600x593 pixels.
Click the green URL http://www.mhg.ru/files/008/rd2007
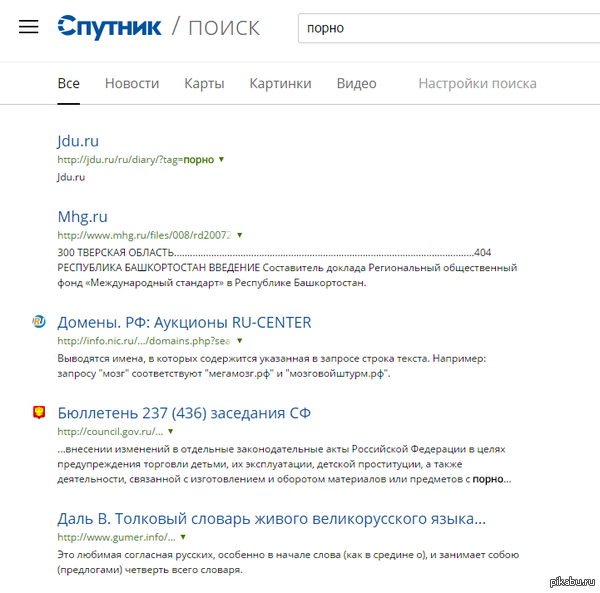(x=144, y=235)
